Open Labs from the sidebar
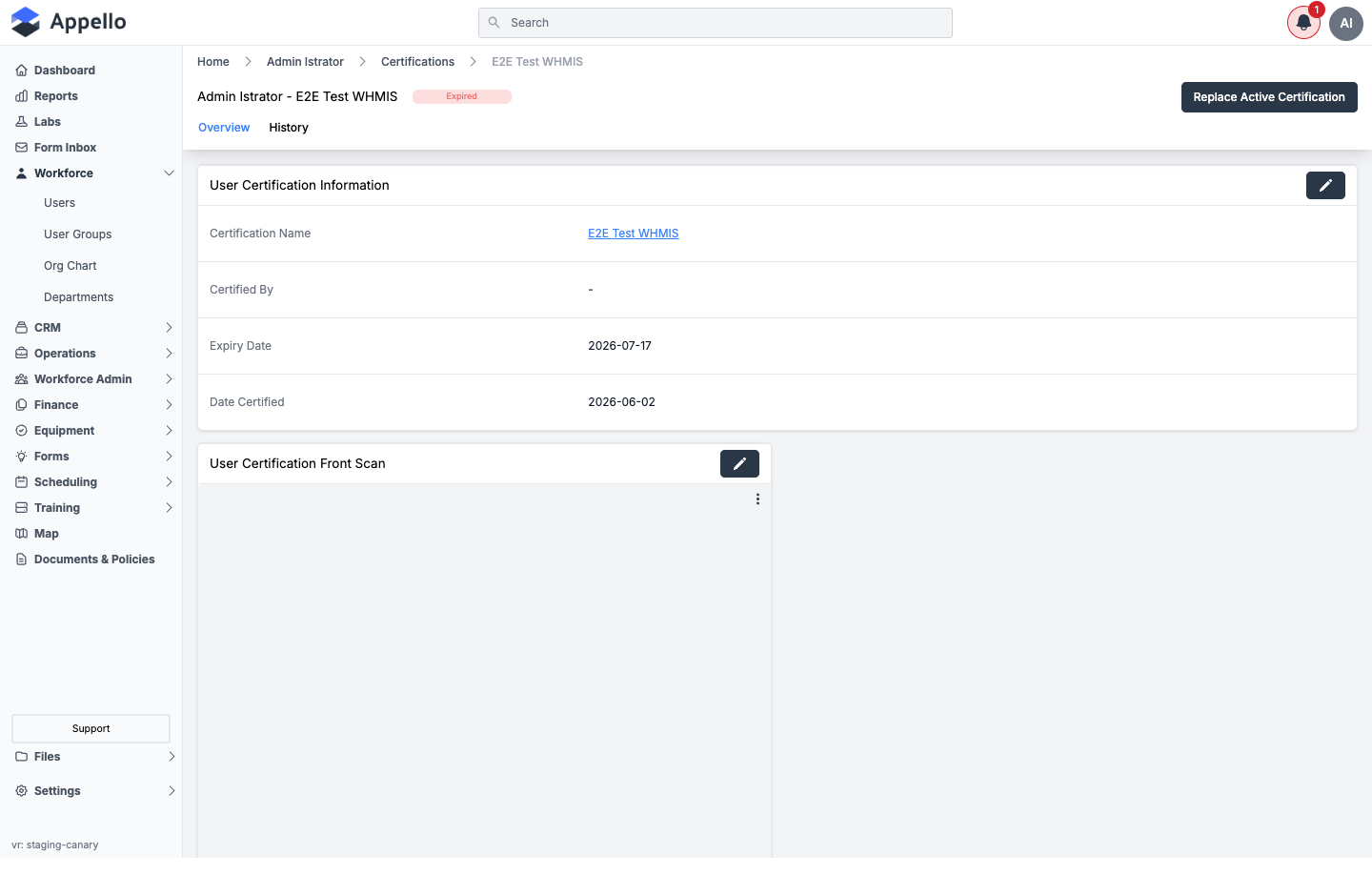Image resolution: width=1372 pixels, height=875 pixels. coord(47,122)
